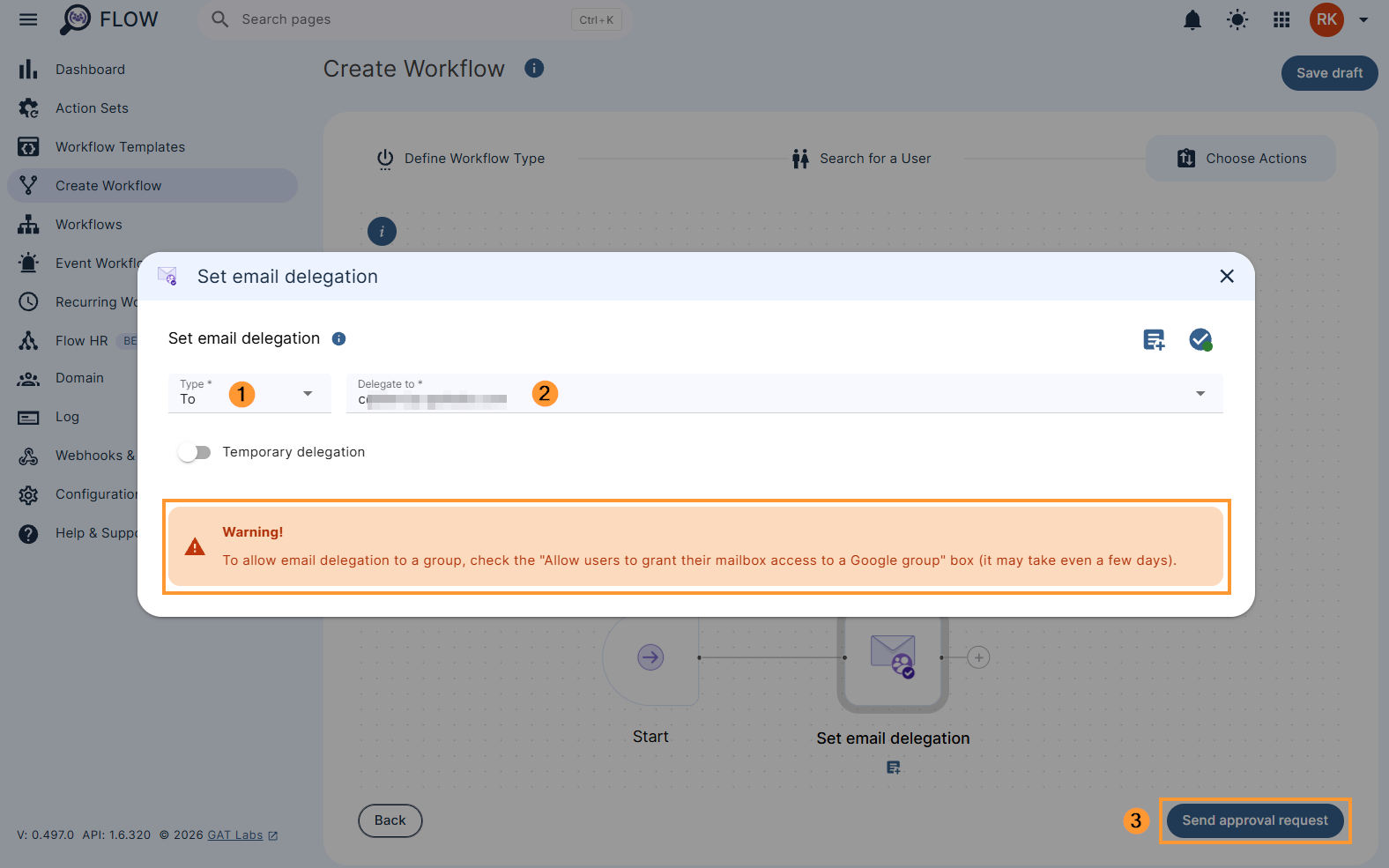Expand the account dropdown arrow
This screenshot has width=1389, height=868.
tap(1363, 19)
